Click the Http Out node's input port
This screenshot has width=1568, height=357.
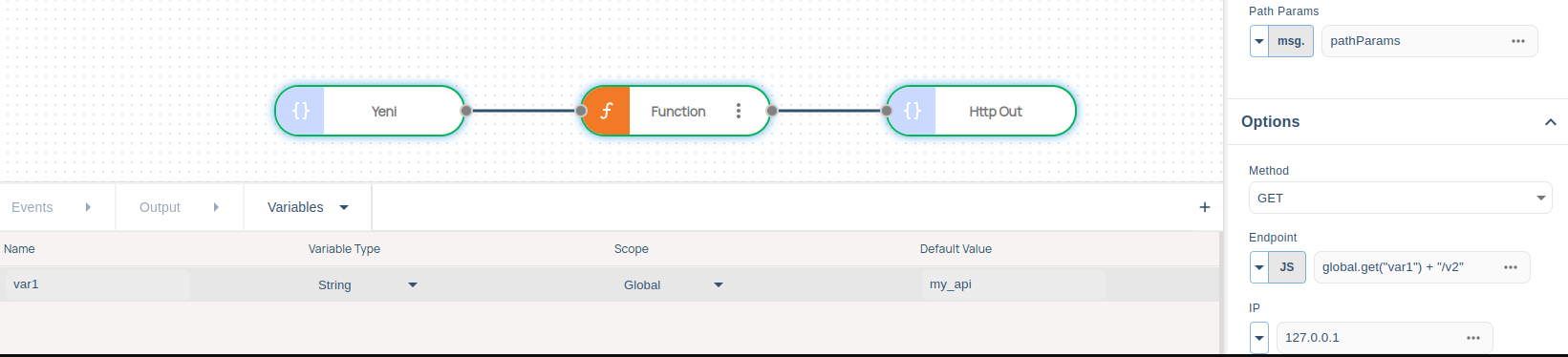(x=887, y=111)
